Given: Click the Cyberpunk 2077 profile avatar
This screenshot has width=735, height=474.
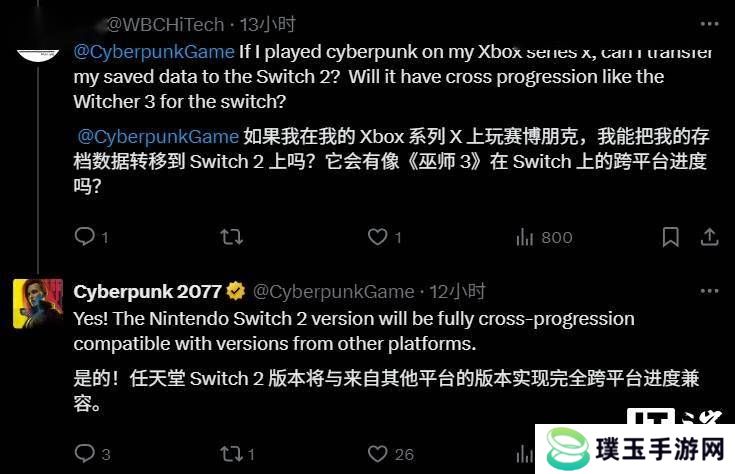Looking at the screenshot, I should coord(38,303).
